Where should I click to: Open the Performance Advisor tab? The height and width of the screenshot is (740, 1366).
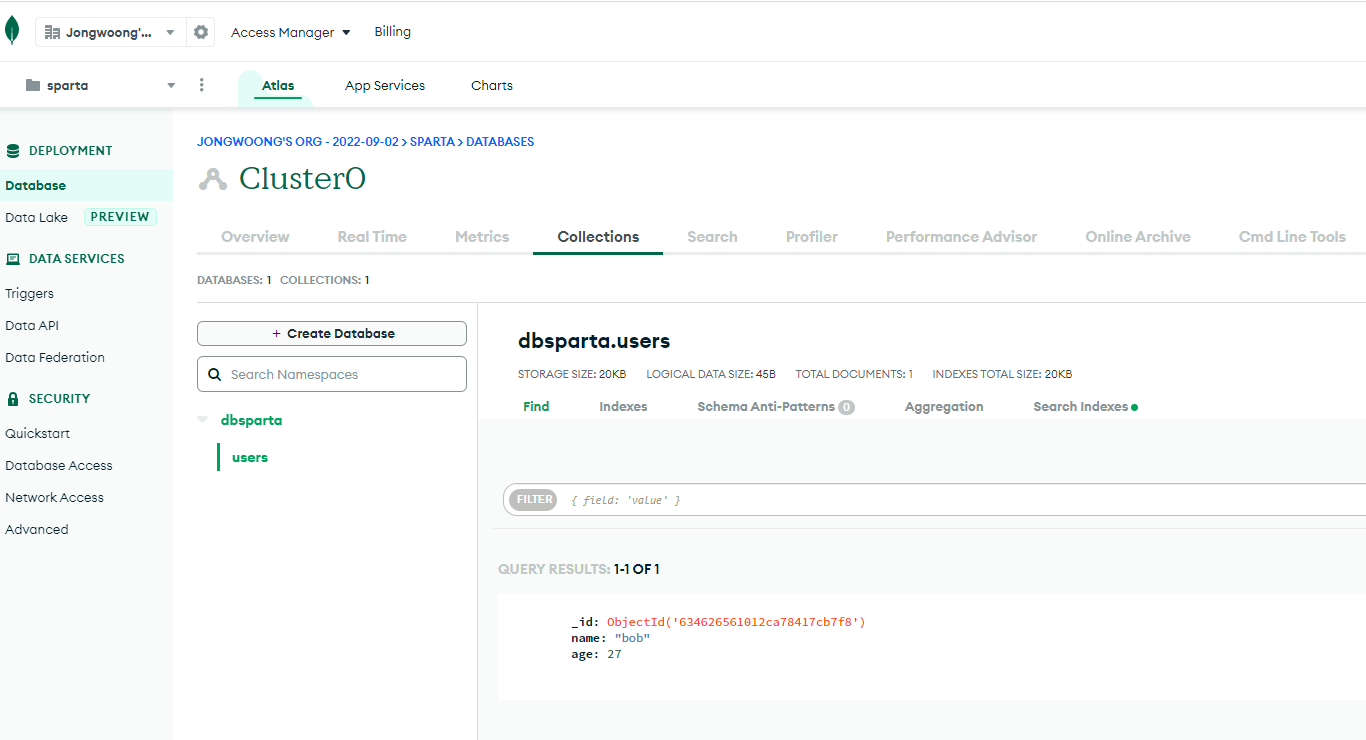(961, 237)
